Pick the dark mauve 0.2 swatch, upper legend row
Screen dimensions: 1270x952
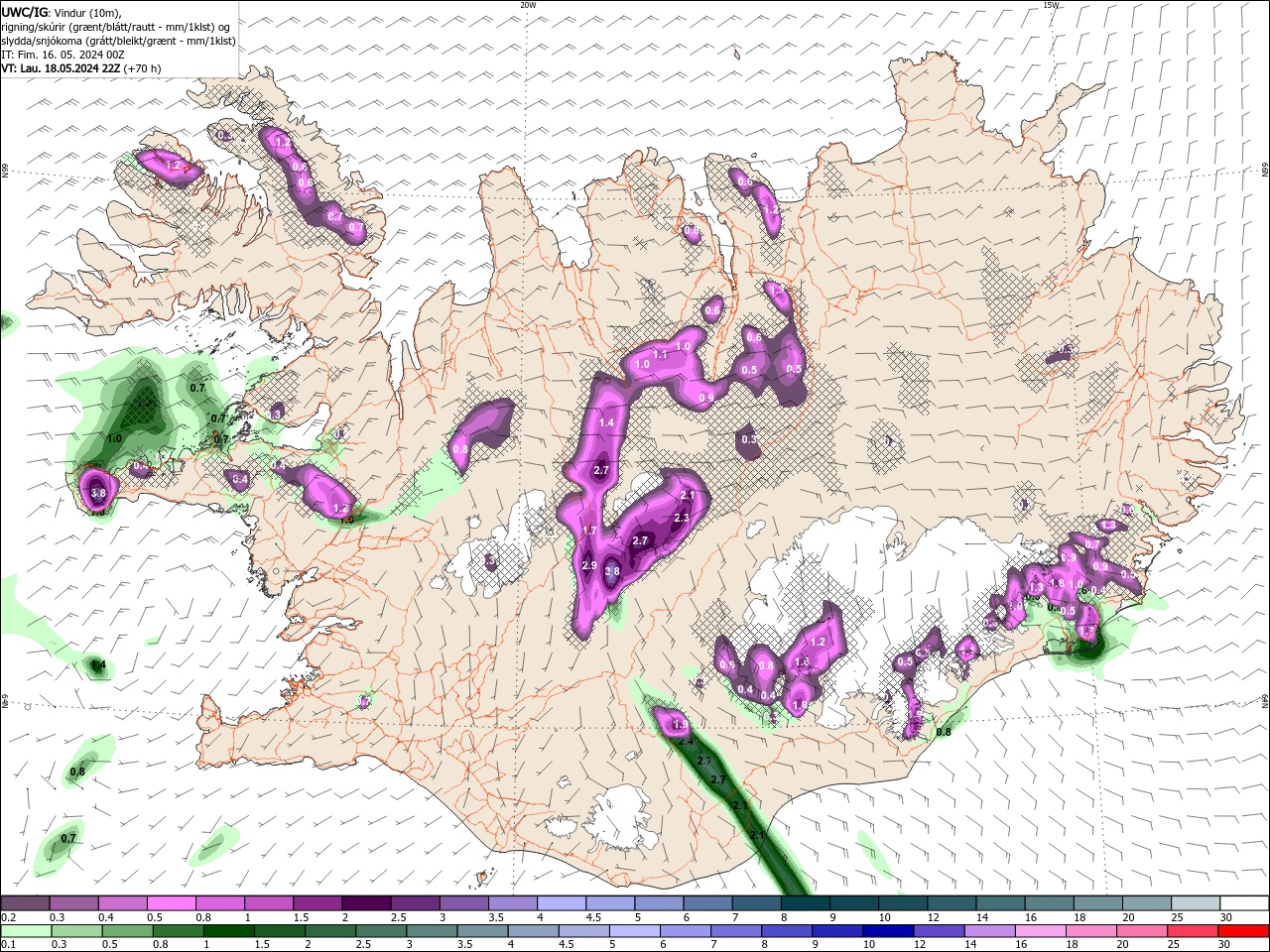25,903
